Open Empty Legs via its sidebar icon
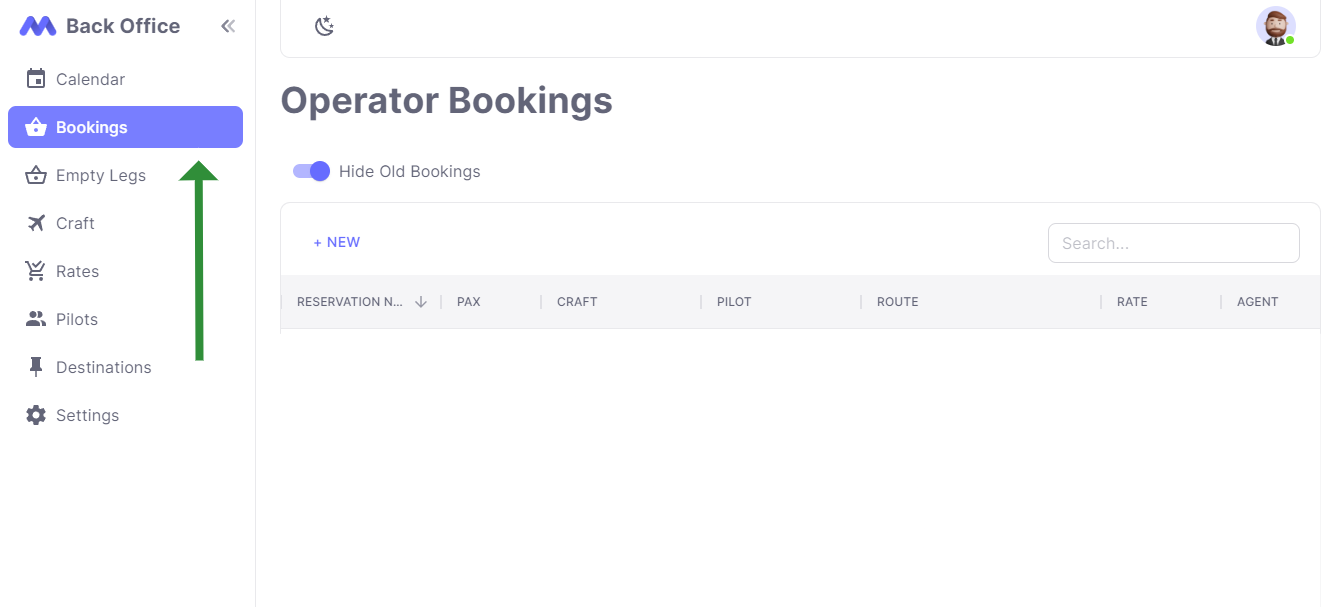 pos(36,175)
